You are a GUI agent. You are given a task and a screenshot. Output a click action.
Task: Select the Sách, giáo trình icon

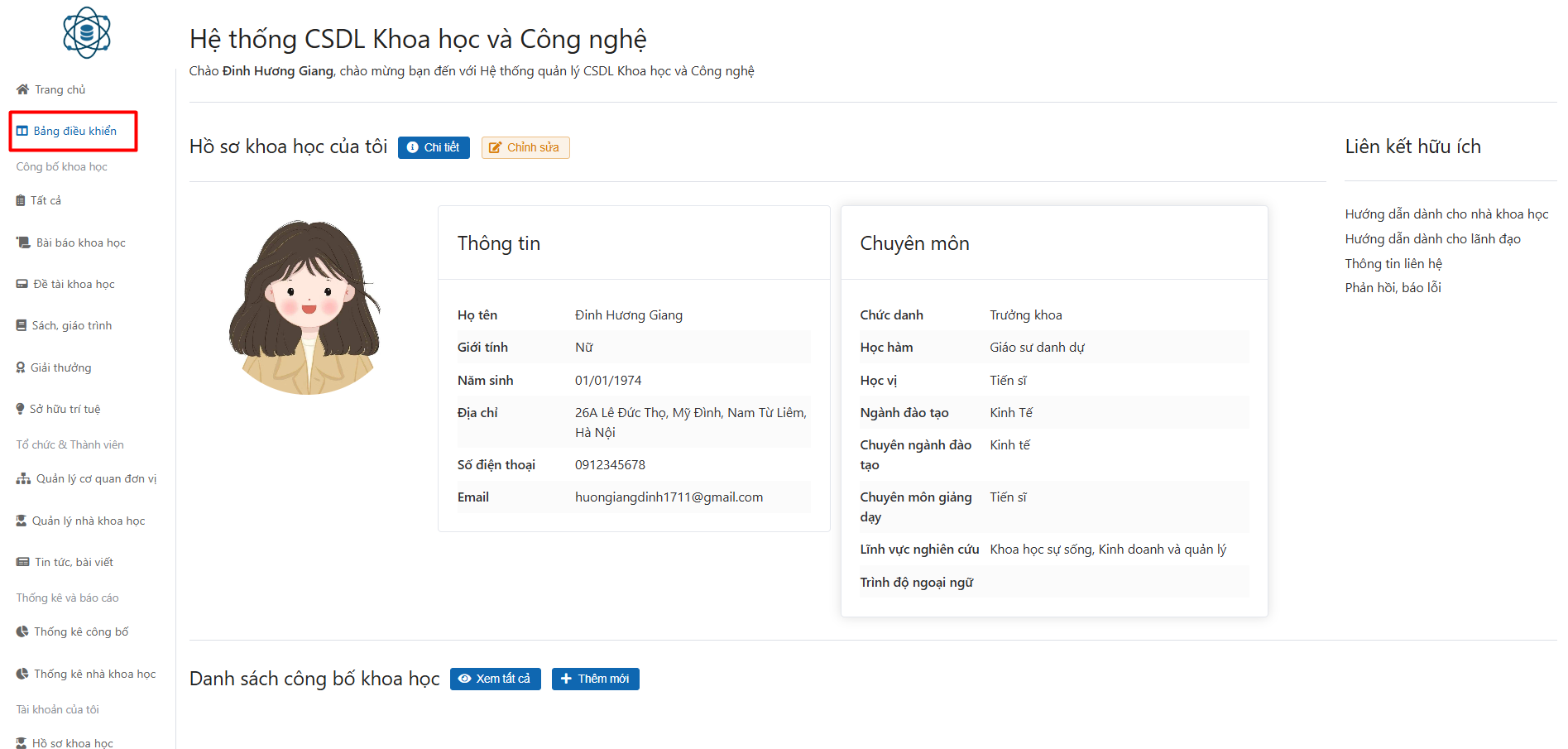[22, 324]
